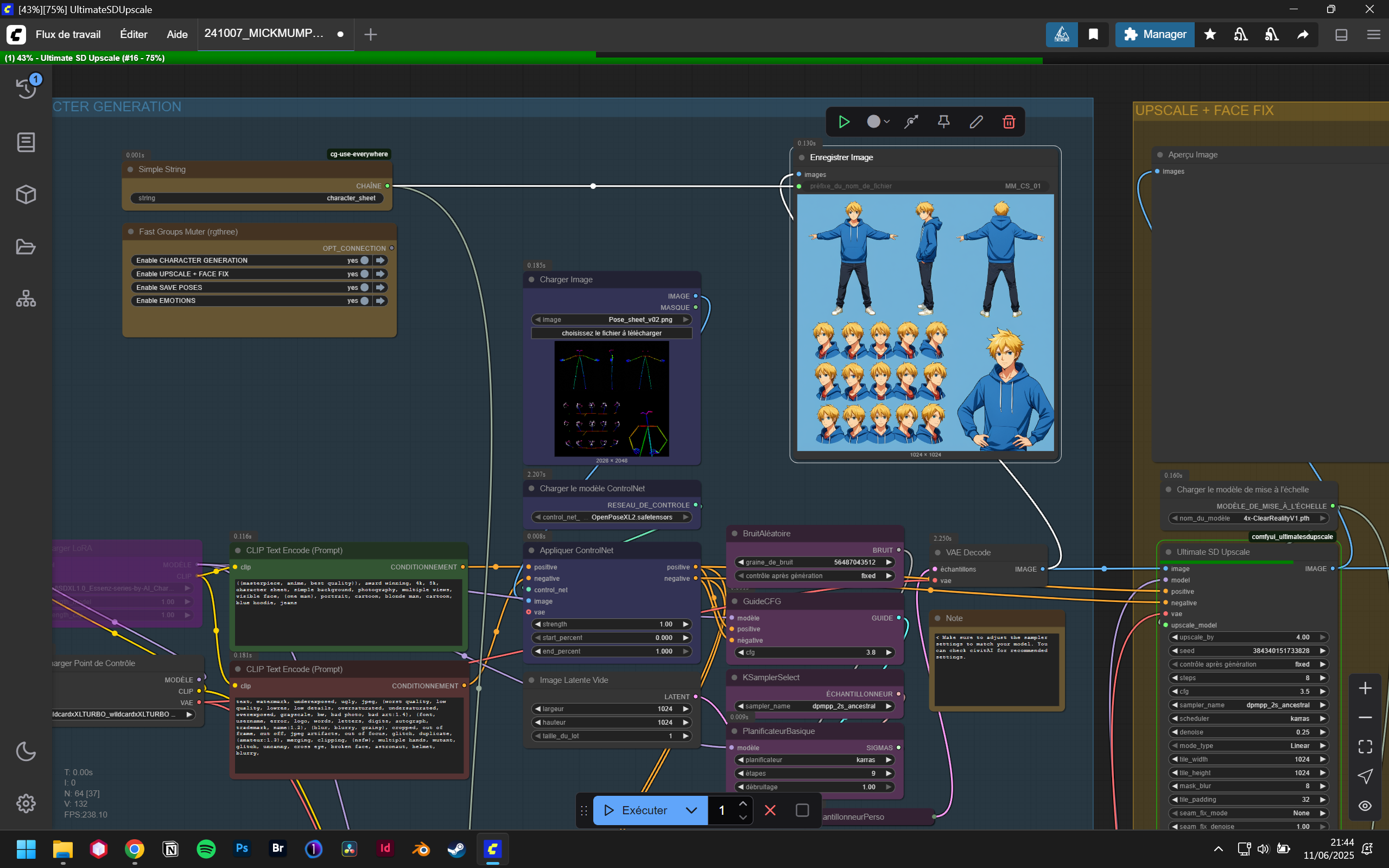Expand the Exécuter button dropdown arrow

[x=690, y=810]
